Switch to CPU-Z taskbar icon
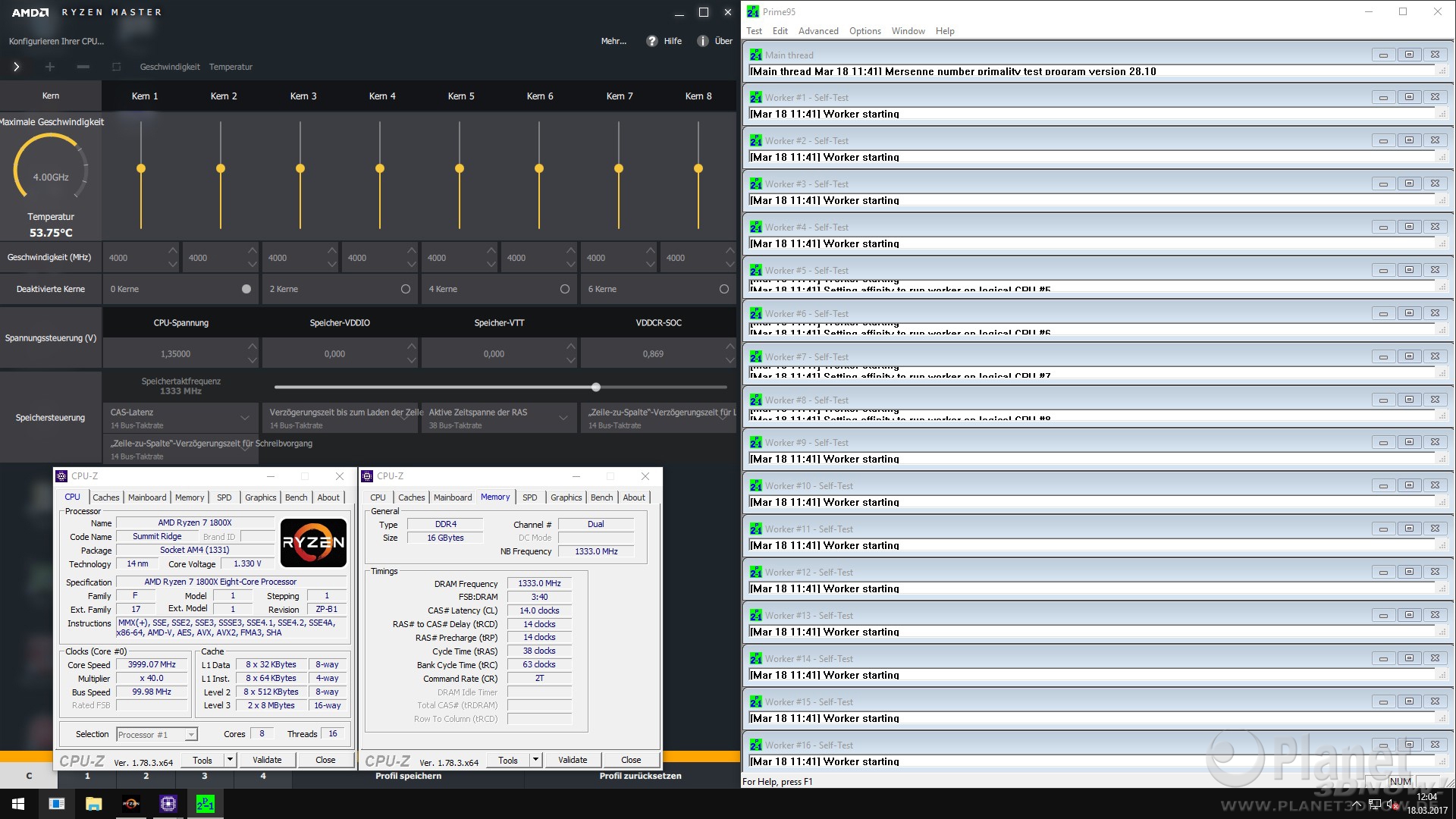The width and height of the screenshot is (1456, 819). [x=168, y=804]
